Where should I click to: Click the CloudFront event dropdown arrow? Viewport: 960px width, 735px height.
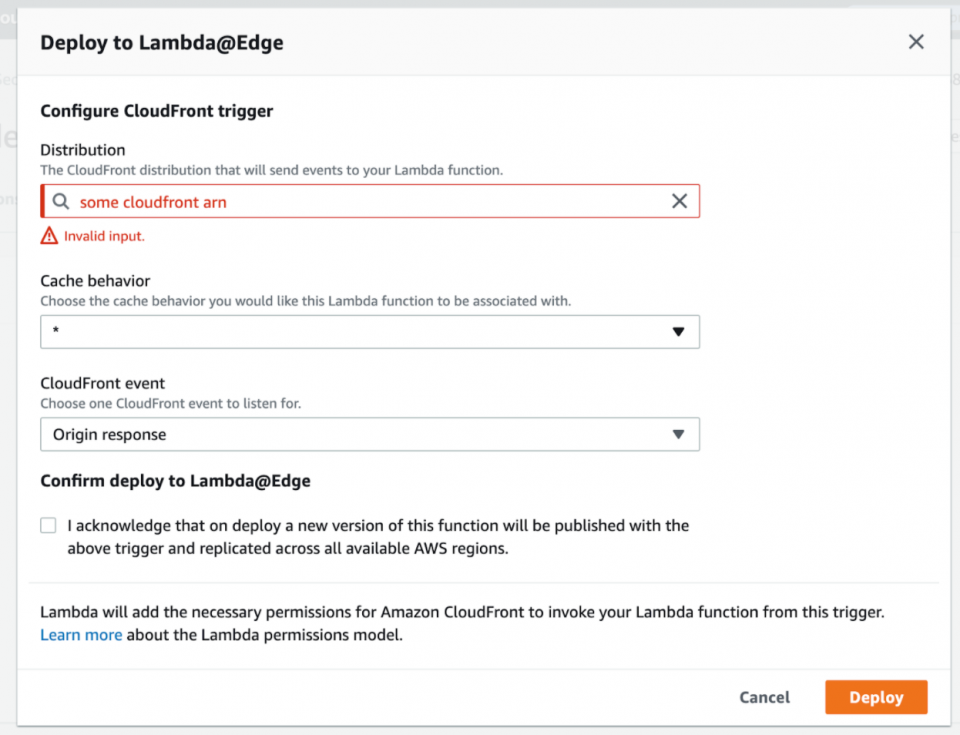click(678, 435)
